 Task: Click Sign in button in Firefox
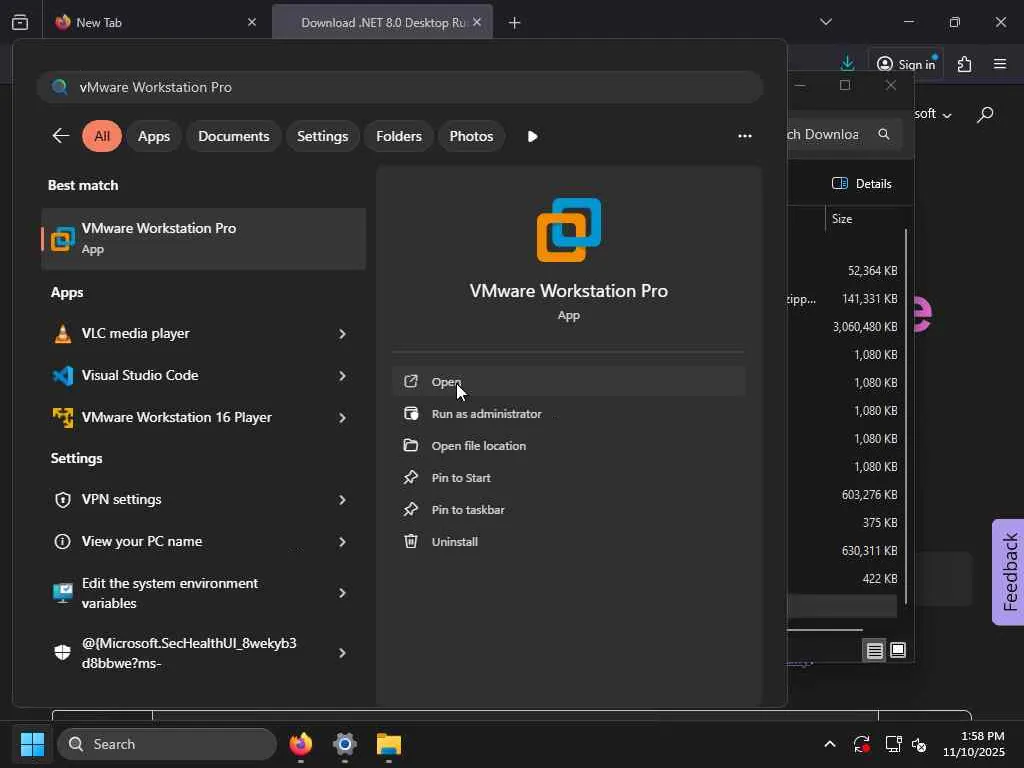[906, 64]
